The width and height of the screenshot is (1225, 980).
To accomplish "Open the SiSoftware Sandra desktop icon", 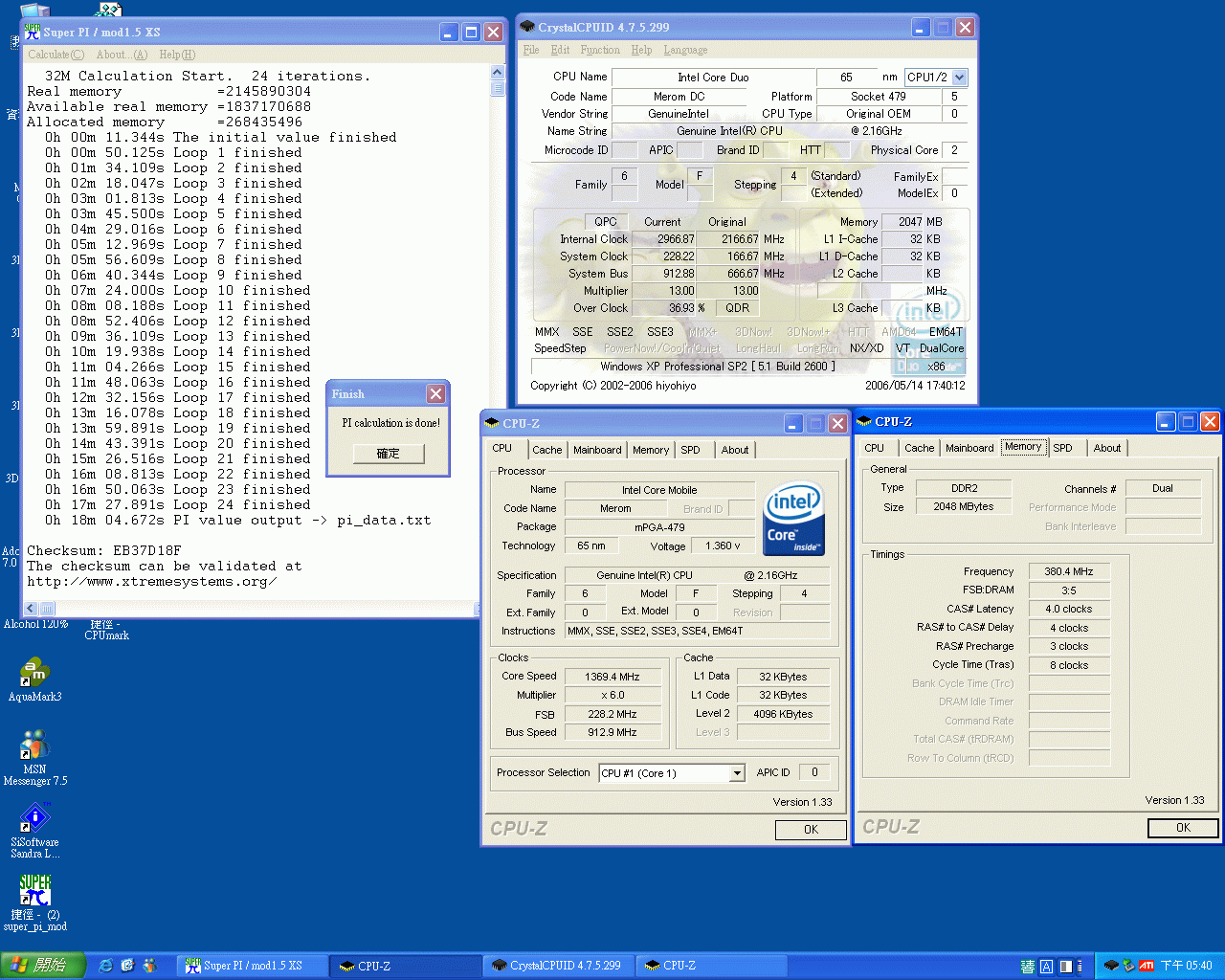I will [34, 831].
